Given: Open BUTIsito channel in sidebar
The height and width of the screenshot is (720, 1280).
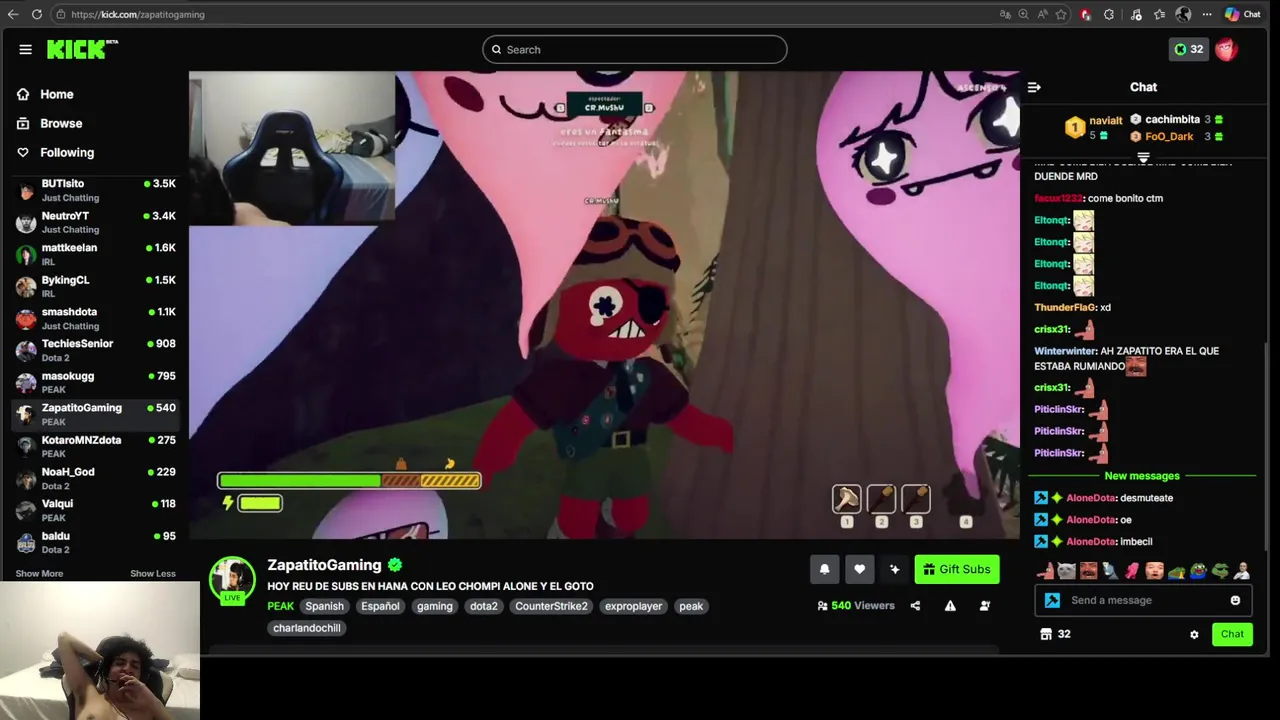Looking at the screenshot, I should click(x=95, y=190).
